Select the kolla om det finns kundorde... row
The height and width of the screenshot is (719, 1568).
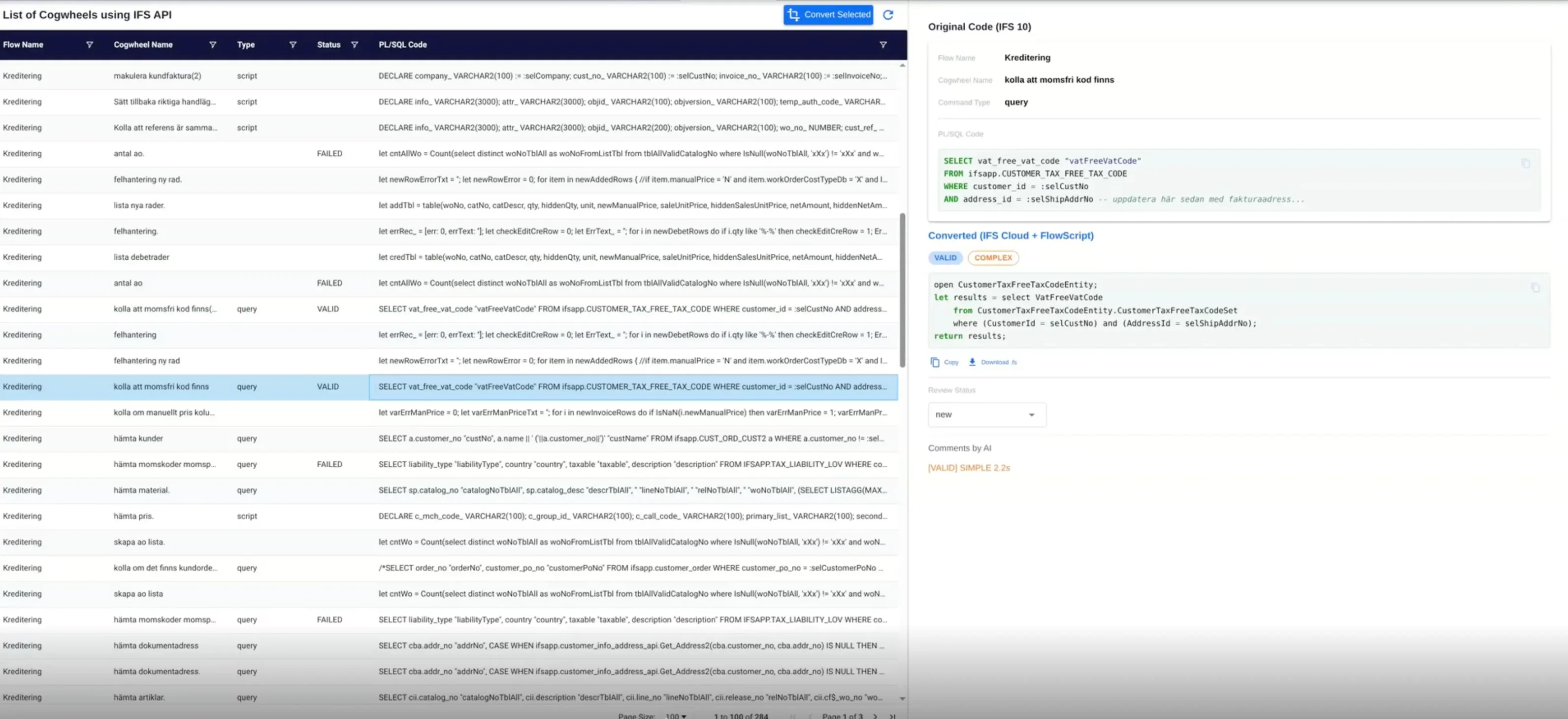point(449,568)
